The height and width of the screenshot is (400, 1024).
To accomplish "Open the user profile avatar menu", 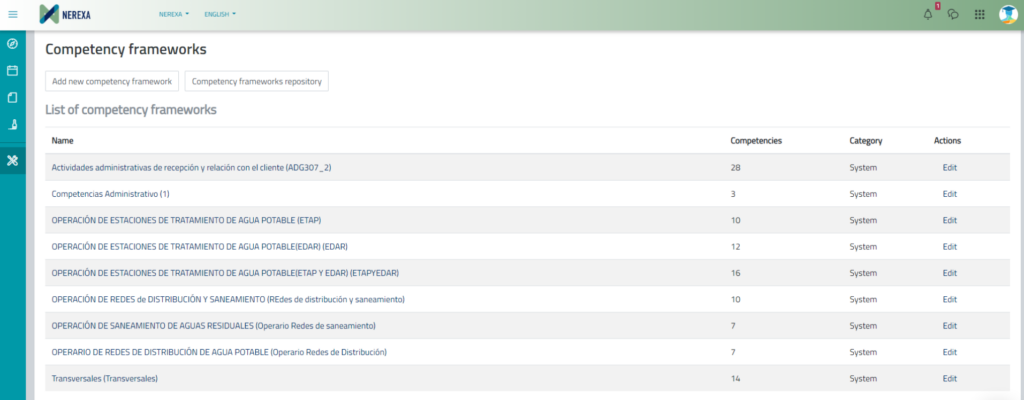I will [x=1007, y=14].
